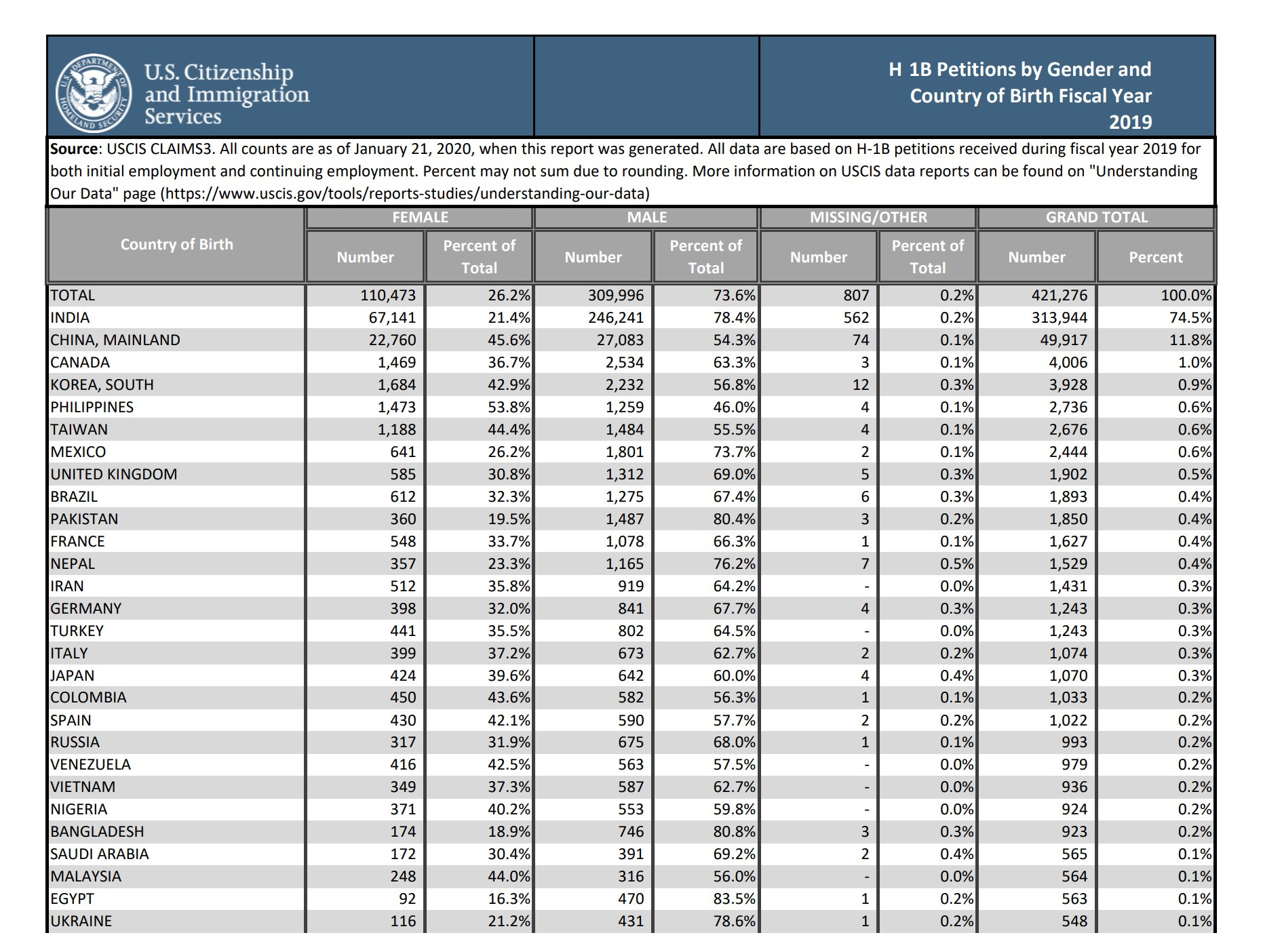This screenshot has height=952, width=1263.
Task: Click the IRAN row label
Action: pos(66,587)
